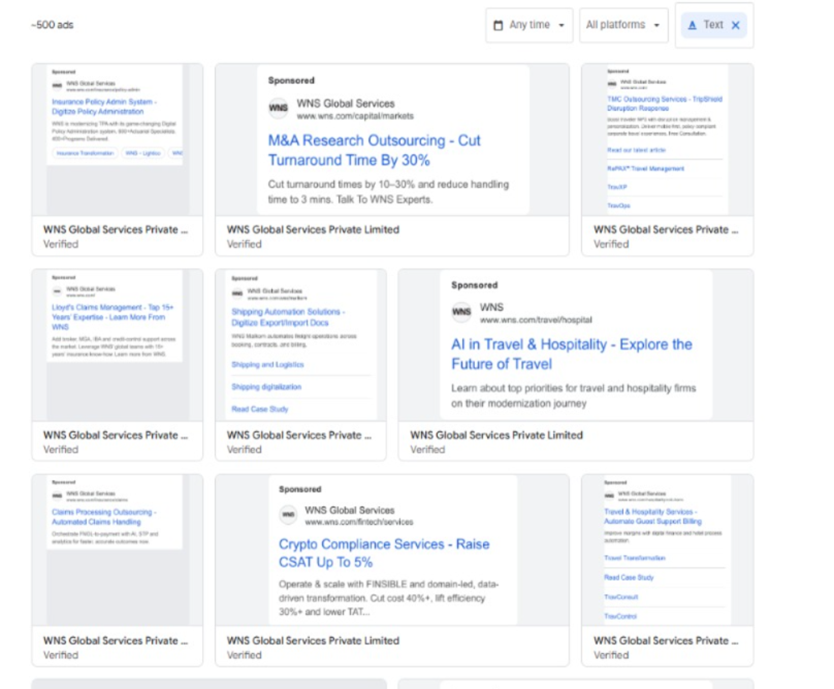Click the All platforms dropdown arrow
834x689 pixels.
(658, 25)
